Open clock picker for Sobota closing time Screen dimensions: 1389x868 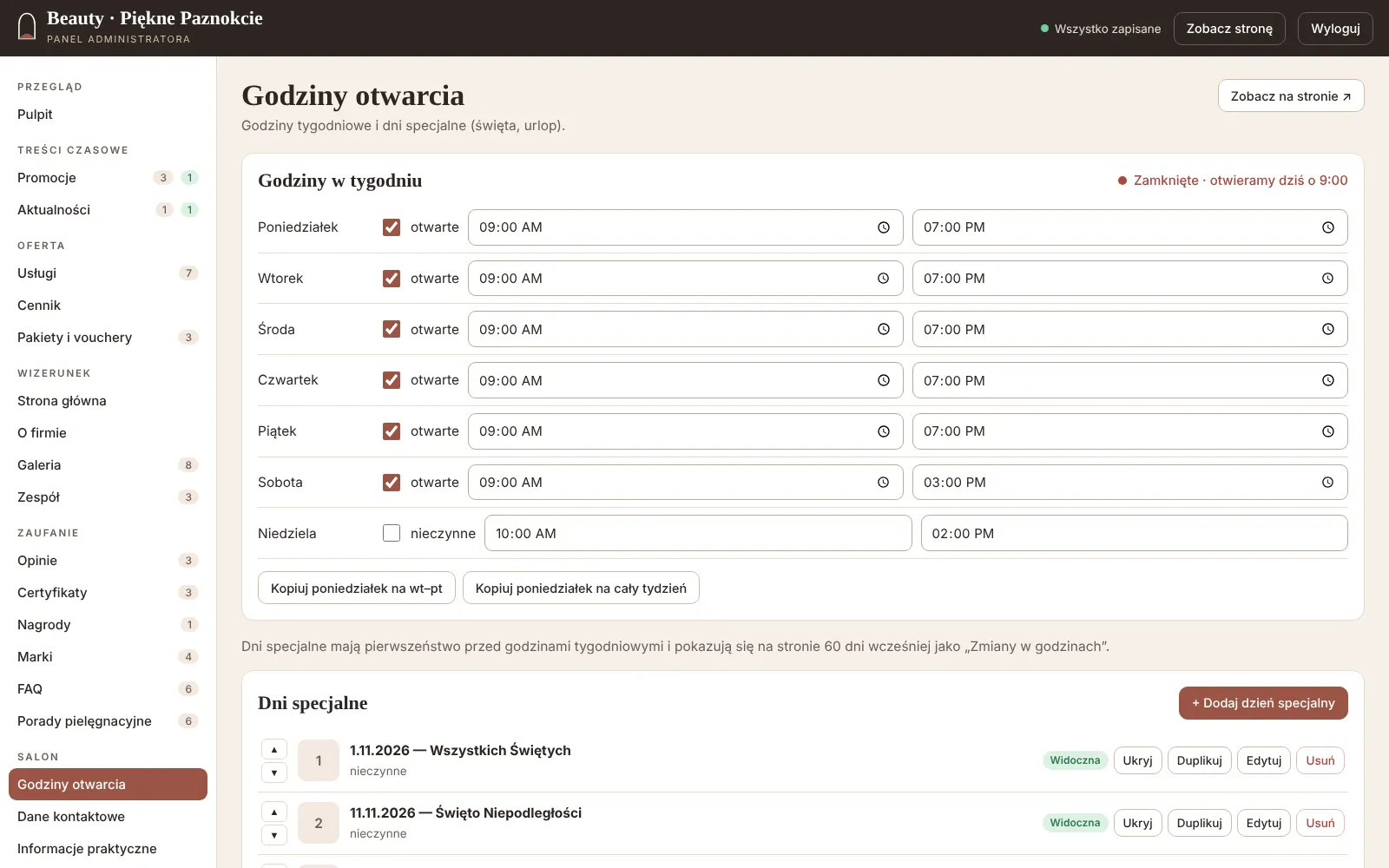tap(1327, 483)
